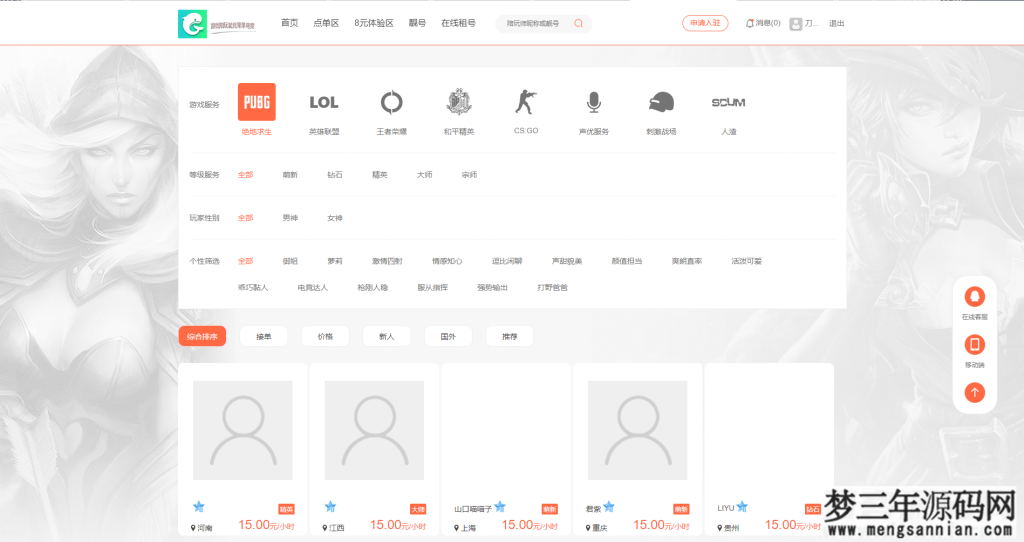Open 8元体验区 in the navigation
1024x542 pixels.
pos(374,23)
